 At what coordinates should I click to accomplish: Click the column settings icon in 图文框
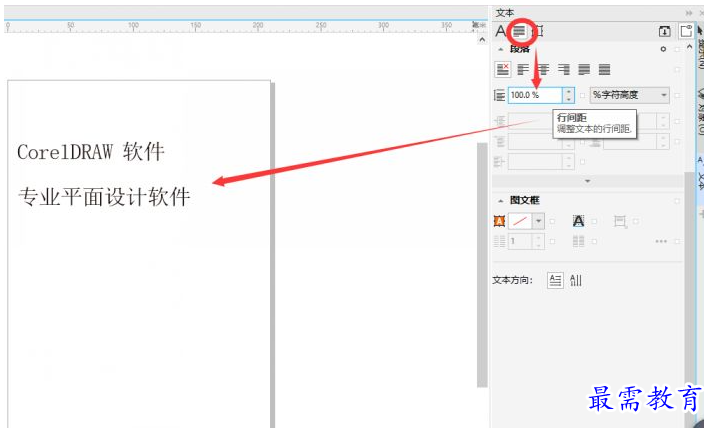578,241
